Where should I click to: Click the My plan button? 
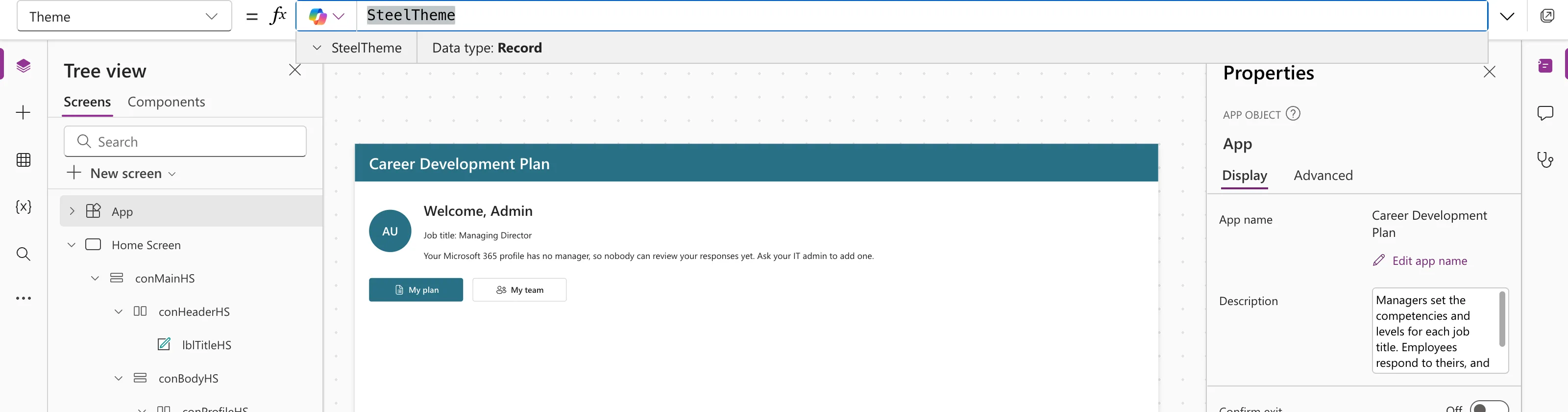(x=416, y=289)
